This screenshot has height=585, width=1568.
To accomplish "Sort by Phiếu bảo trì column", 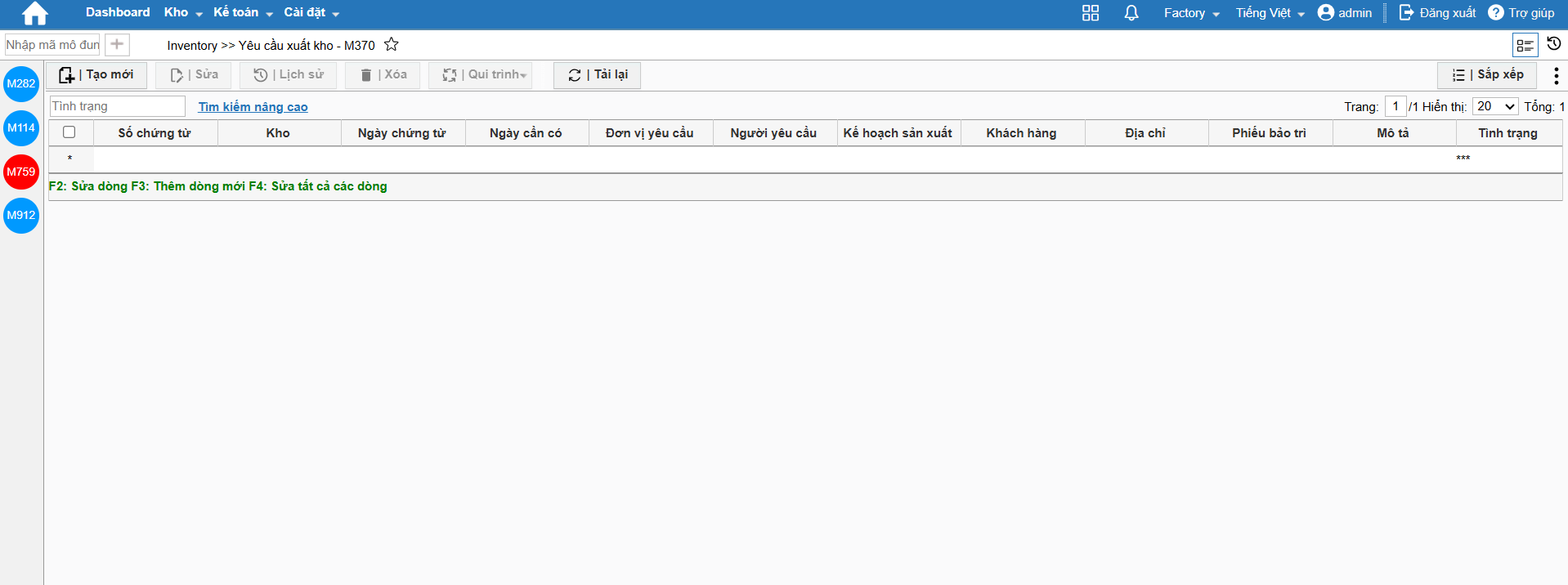I will (x=1270, y=133).
